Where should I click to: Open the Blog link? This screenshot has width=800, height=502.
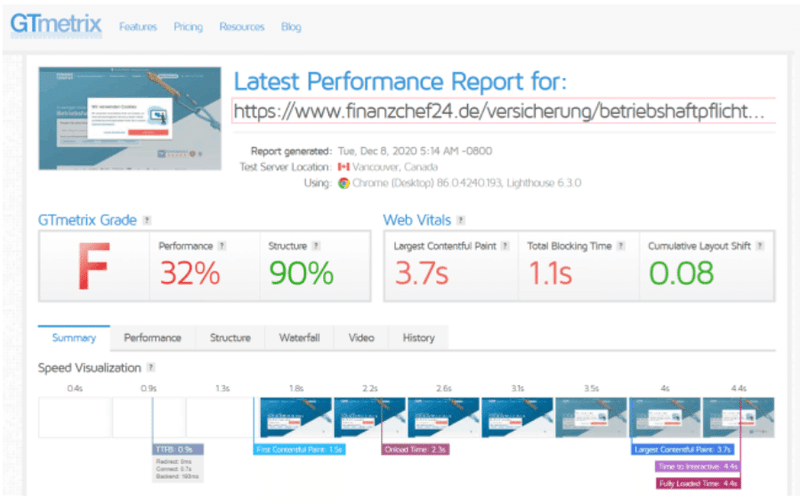click(291, 27)
